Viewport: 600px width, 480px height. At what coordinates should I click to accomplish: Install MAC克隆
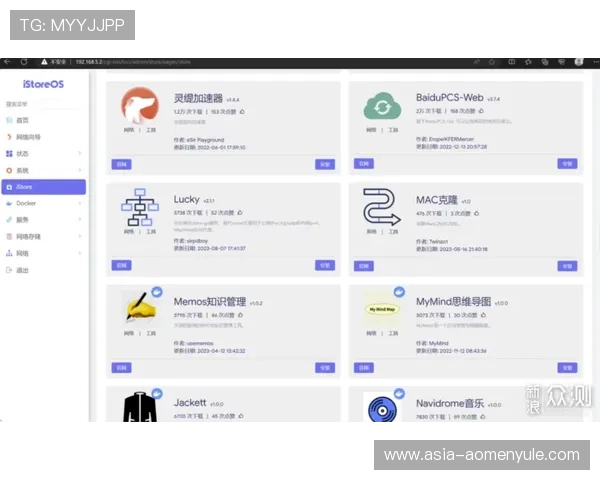click(567, 266)
